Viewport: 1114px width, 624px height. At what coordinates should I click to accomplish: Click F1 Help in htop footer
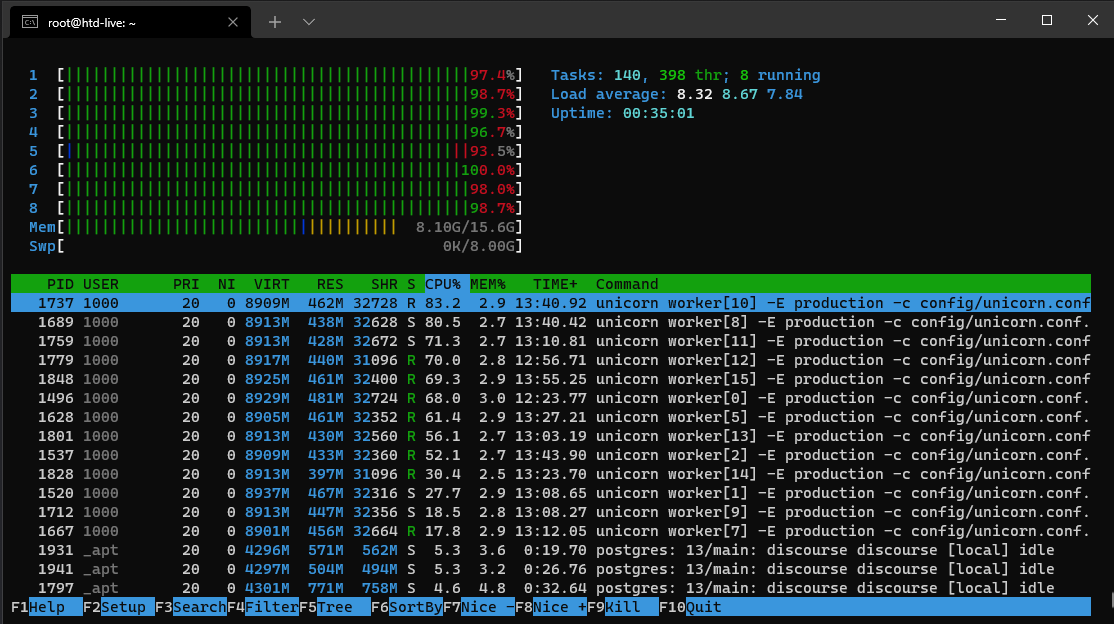click(47, 607)
